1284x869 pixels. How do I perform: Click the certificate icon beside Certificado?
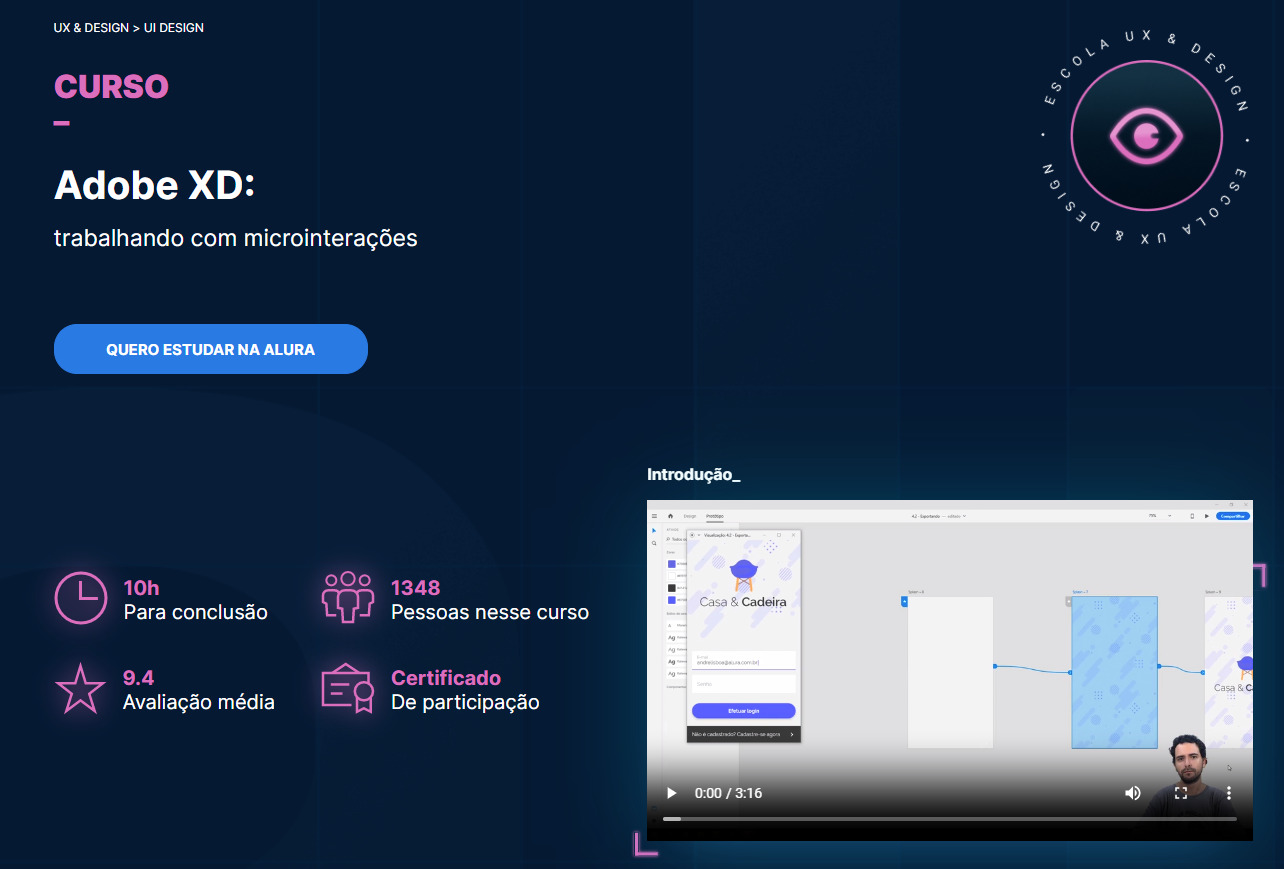pos(347,689)
